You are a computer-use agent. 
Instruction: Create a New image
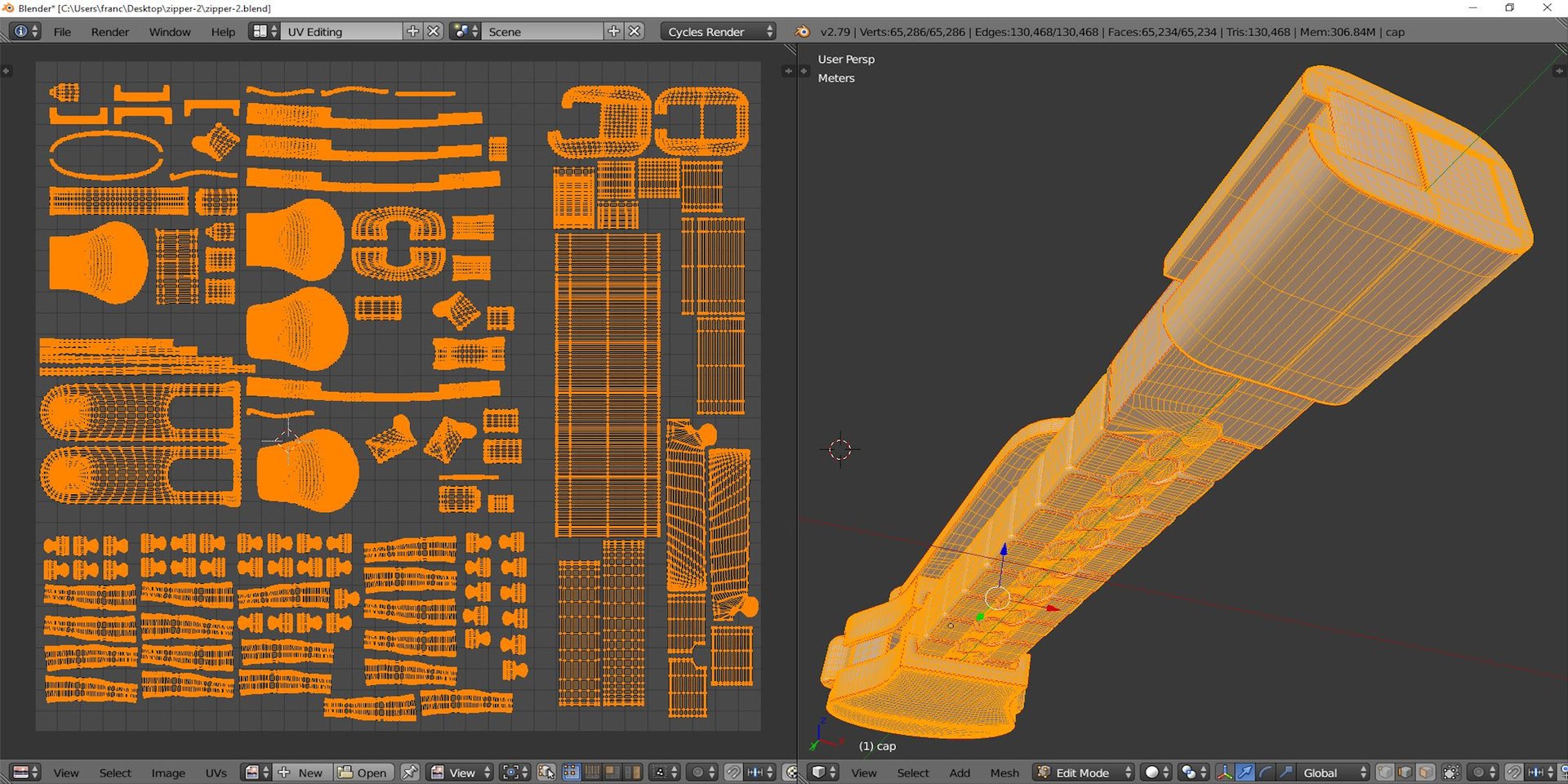[304, 772]
